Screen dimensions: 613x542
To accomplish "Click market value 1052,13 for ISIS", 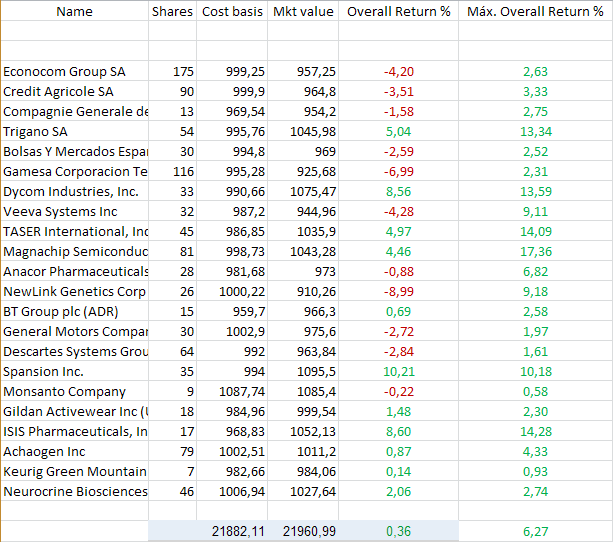I will pyautogui.click(x=303, y=431).
